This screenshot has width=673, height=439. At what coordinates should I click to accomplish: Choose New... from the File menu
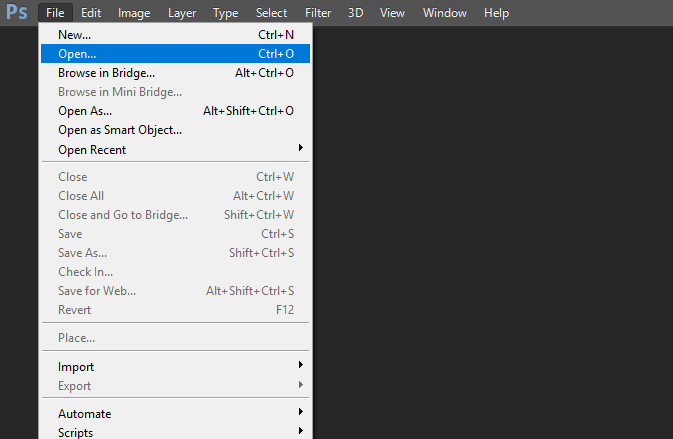coord(176,35)
